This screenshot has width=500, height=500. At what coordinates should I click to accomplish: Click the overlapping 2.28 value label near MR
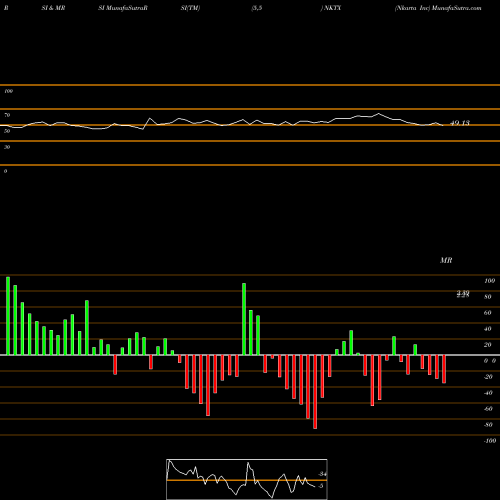pos(463,294)
